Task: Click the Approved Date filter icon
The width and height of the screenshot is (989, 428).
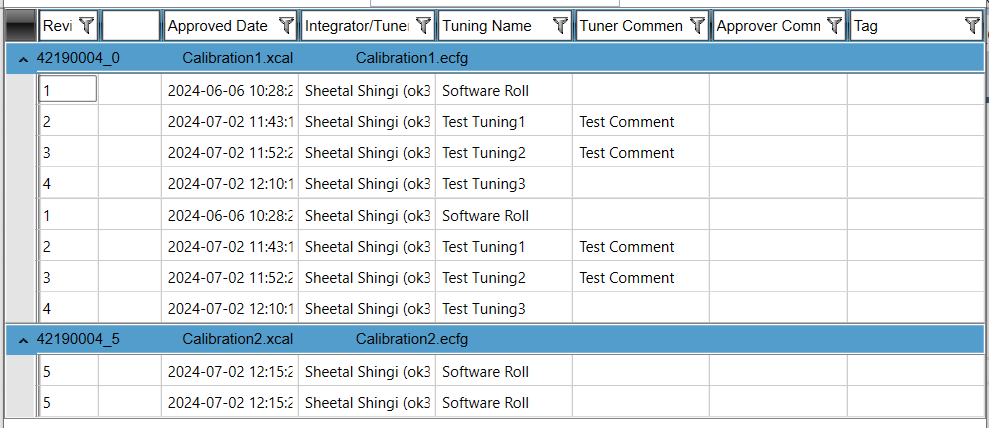Action: [x=286, y=26]
